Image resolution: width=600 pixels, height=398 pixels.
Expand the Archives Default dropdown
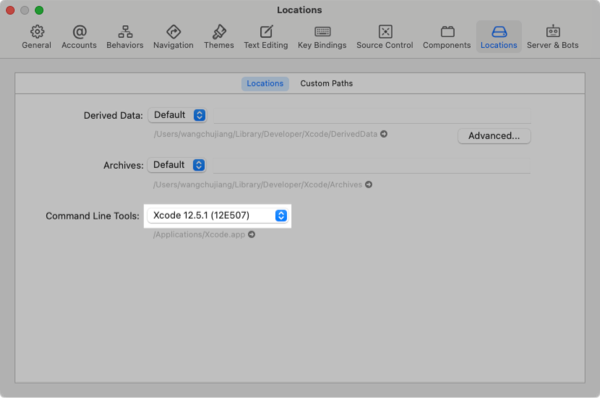click(177, 165)
